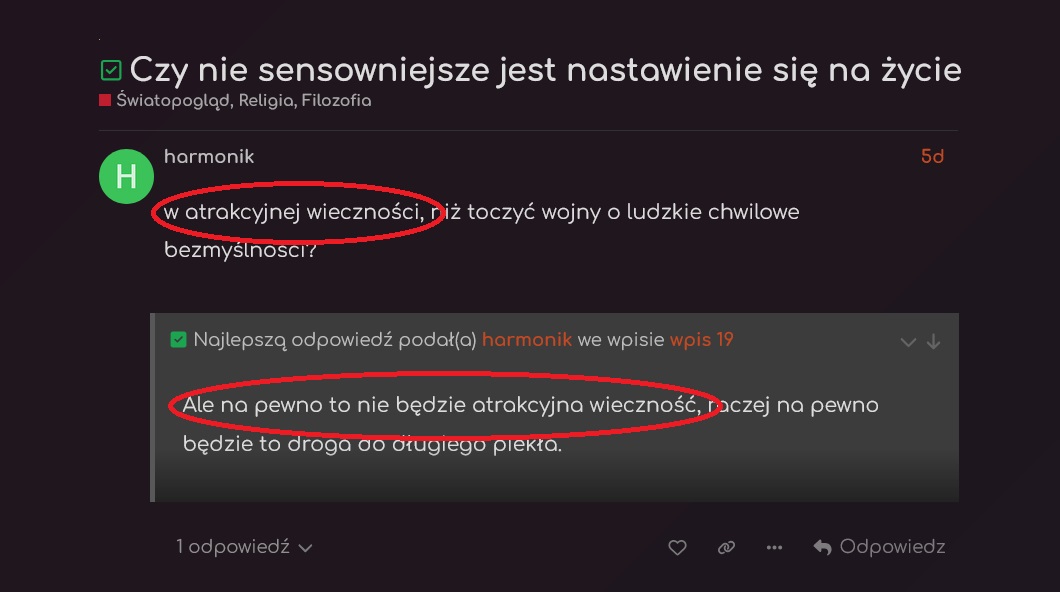Click the "Najlepszą odpowiedź podał(a)" label

pyautogui.click(x=335, y=340)
